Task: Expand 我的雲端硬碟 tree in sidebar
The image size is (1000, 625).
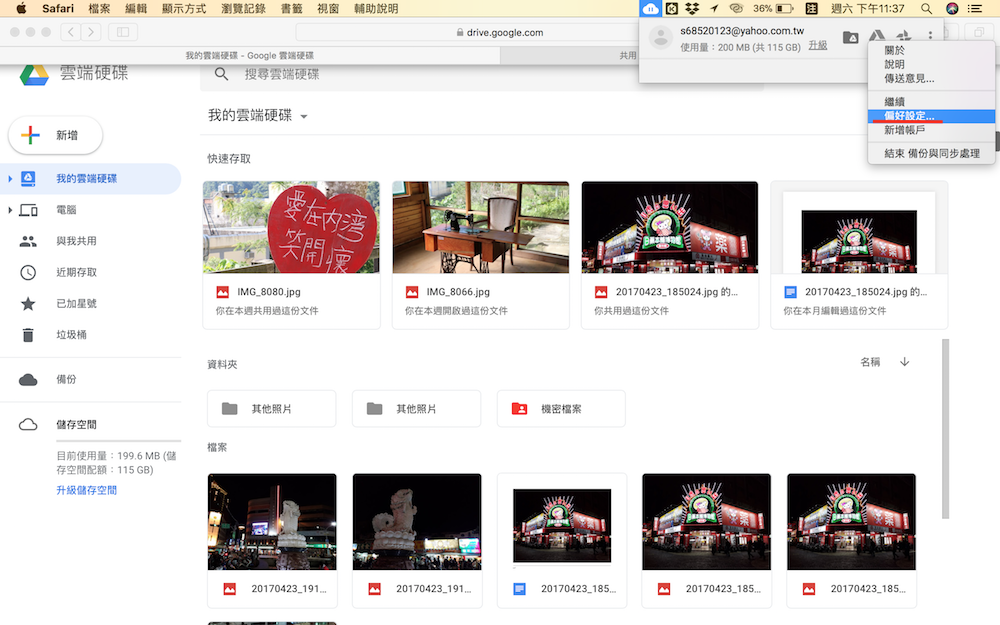Action: click(x=10, y=179)
